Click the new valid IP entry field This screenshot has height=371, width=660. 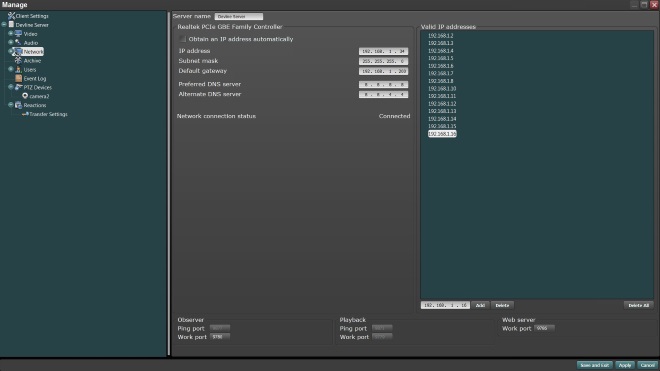click(445, 305)
